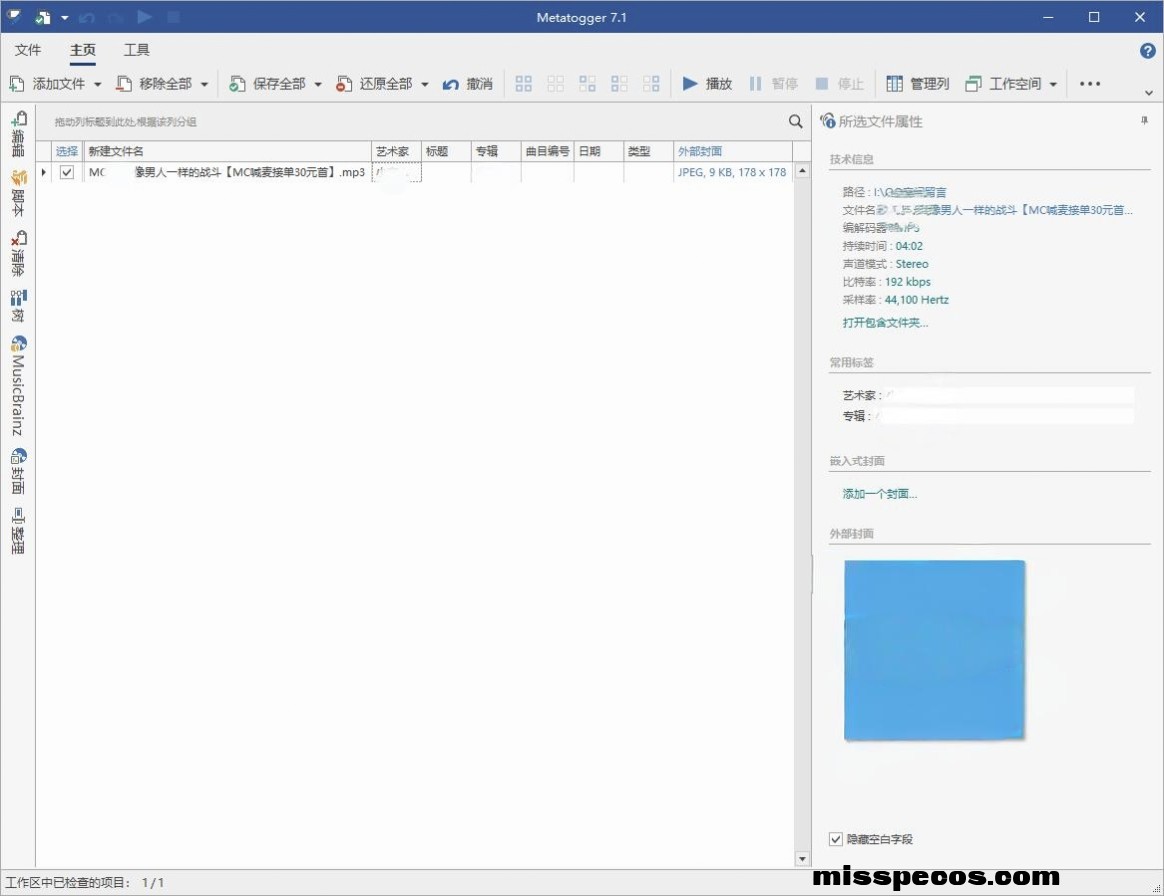
Task: Switch to the 主页 tab
Action: point(82,50)
